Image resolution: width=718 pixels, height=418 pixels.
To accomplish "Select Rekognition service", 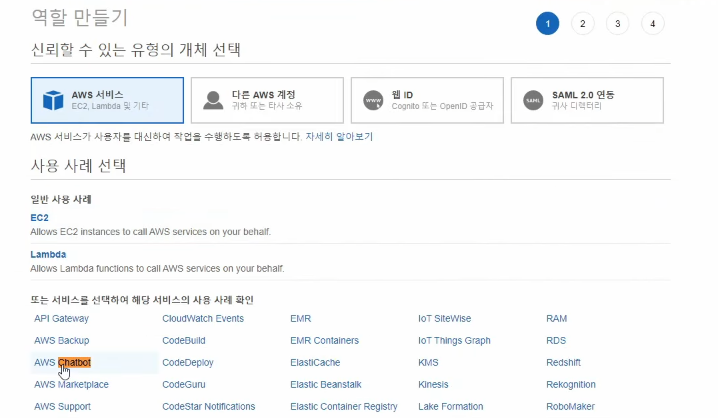I will [x=571, y=385].
